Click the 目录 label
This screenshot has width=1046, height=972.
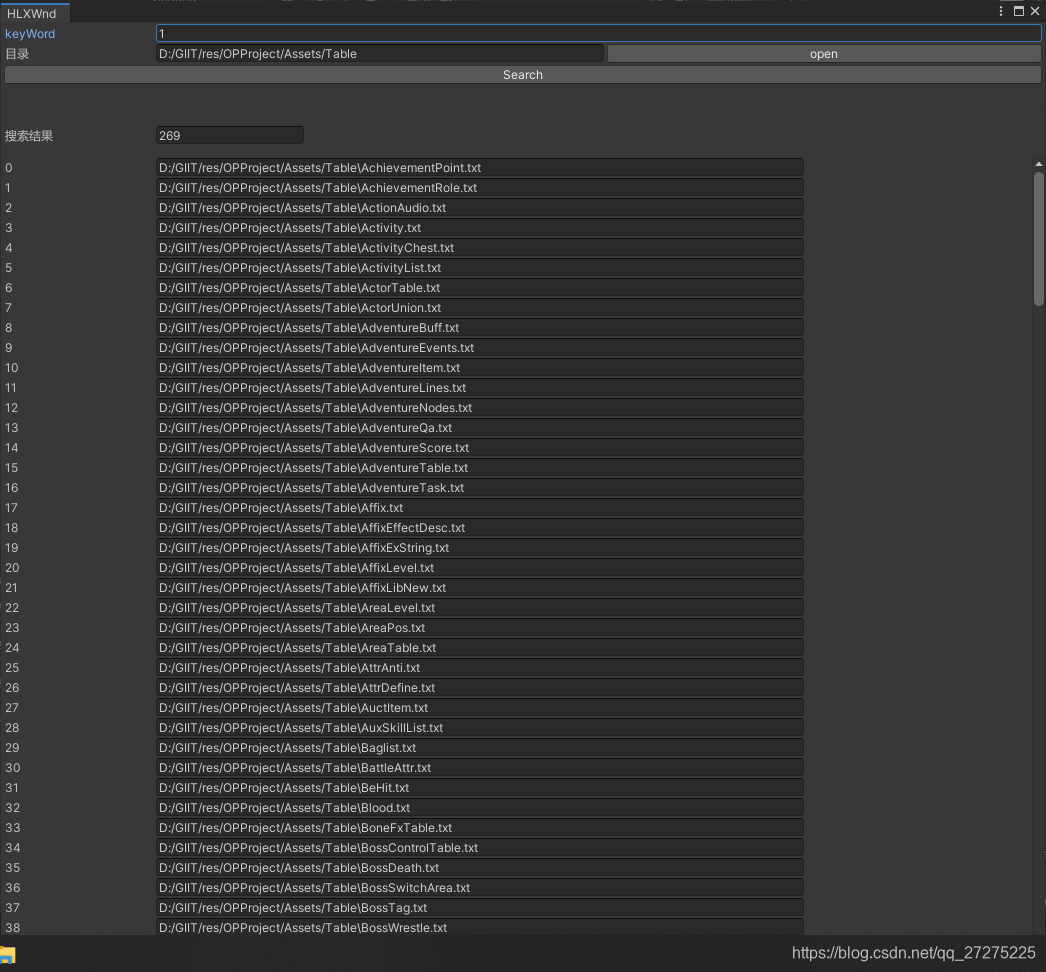click(x=17, y=54)
